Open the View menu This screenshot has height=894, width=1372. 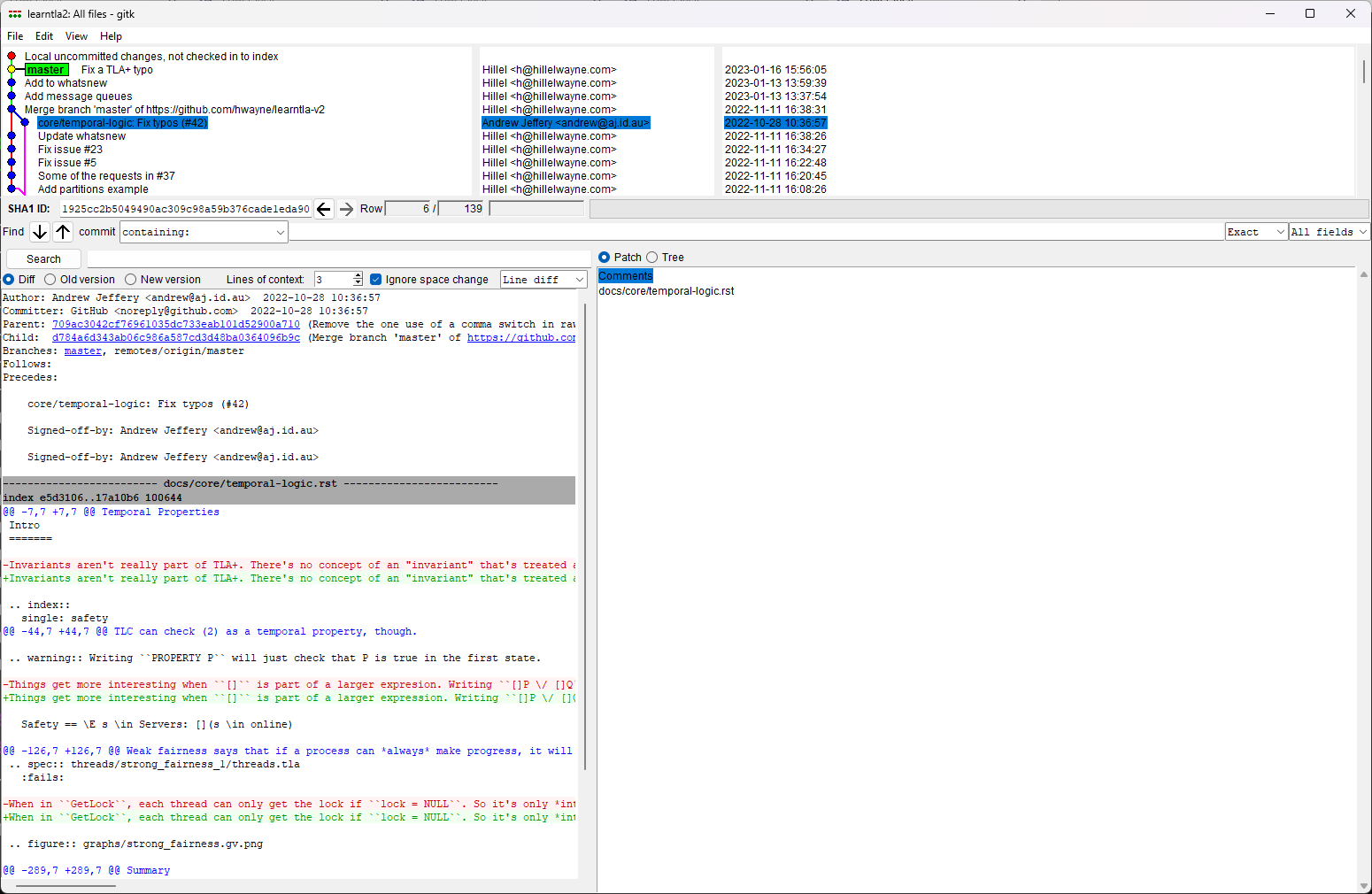(x=75, y=36)
